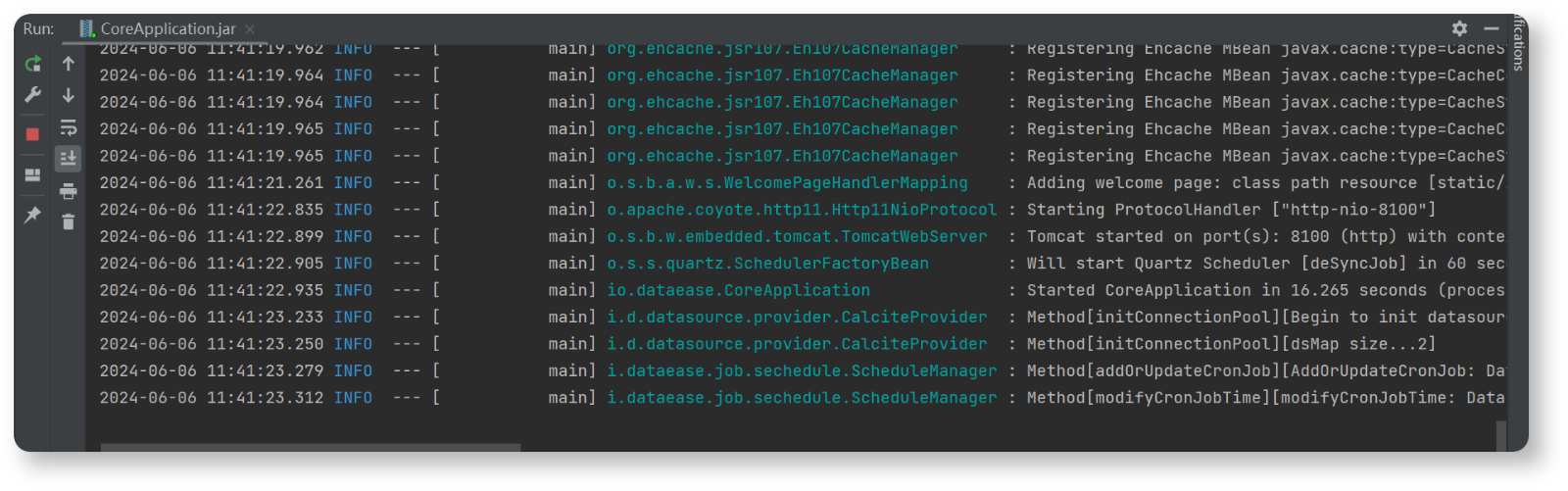Click the horizontal scrollbar under the log

tap(310, 447)
